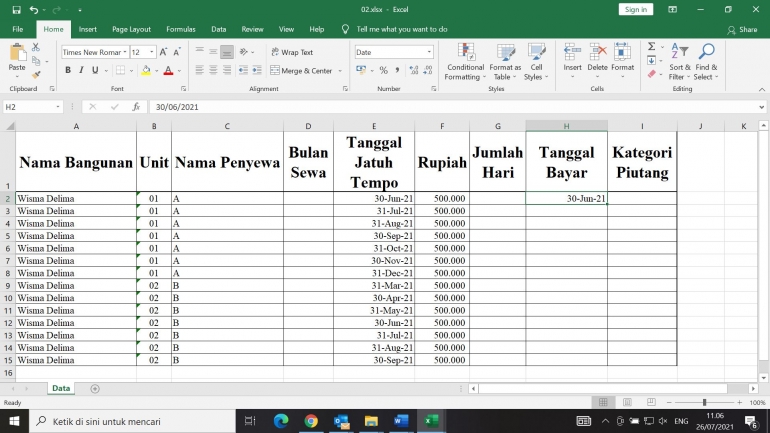The image size is (770, 433).
Task: Switch to the Insert tab
Action: [88, 29]
